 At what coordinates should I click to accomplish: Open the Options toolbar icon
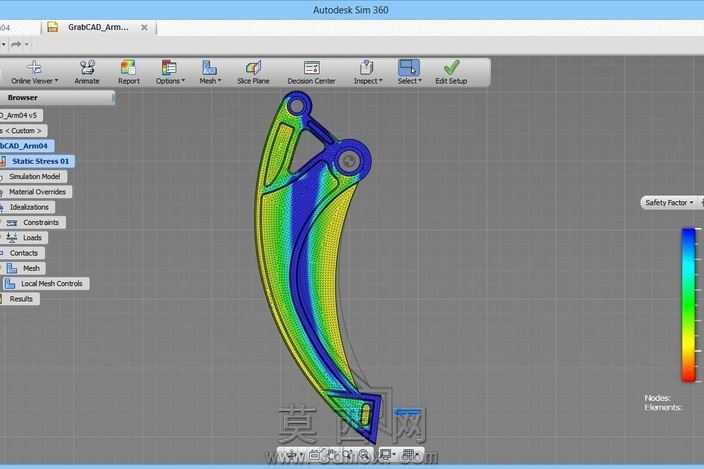click(x=169, y=67)
